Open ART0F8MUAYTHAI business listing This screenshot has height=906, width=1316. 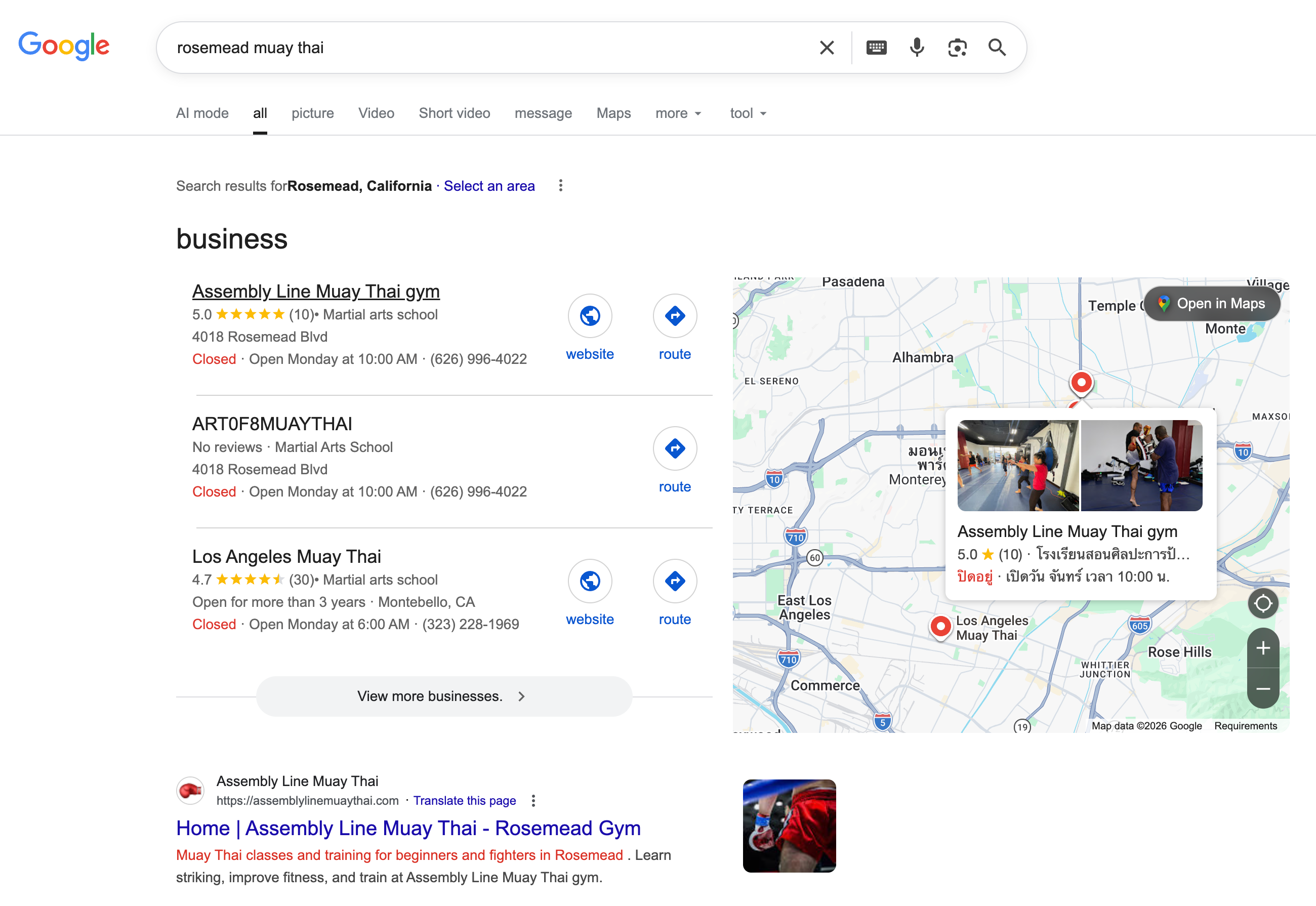pos(272,424)
